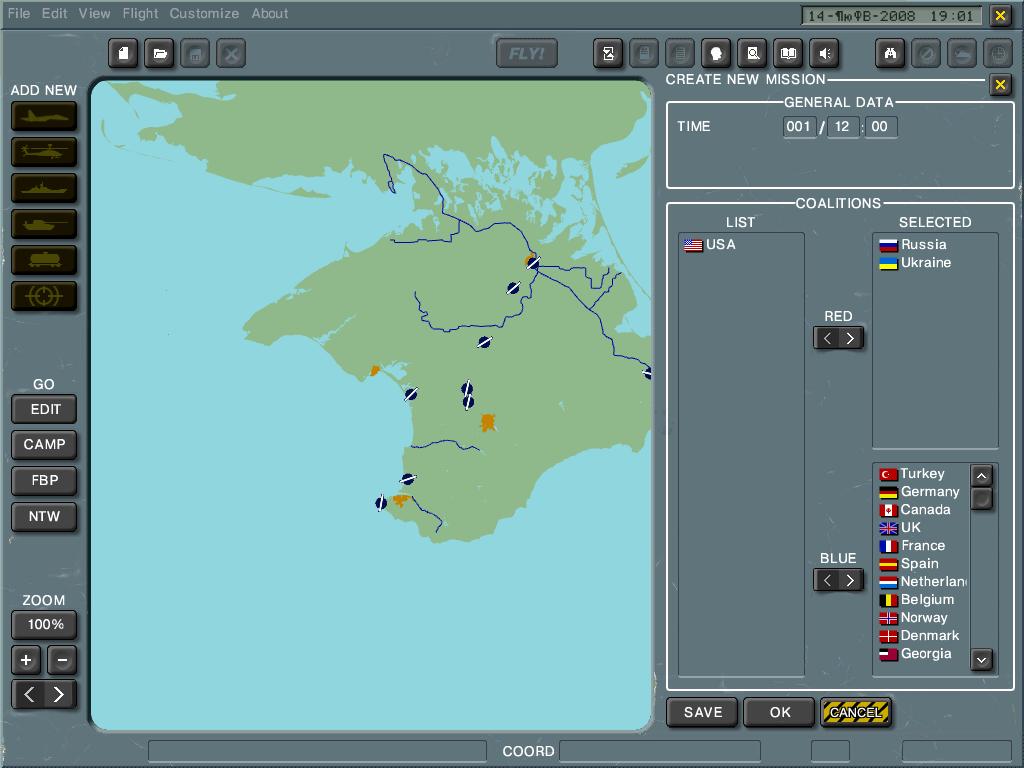This screenshot has height=768, width=1024.
Task: Click the open folder toolbar icon
Action: [160, 53]
